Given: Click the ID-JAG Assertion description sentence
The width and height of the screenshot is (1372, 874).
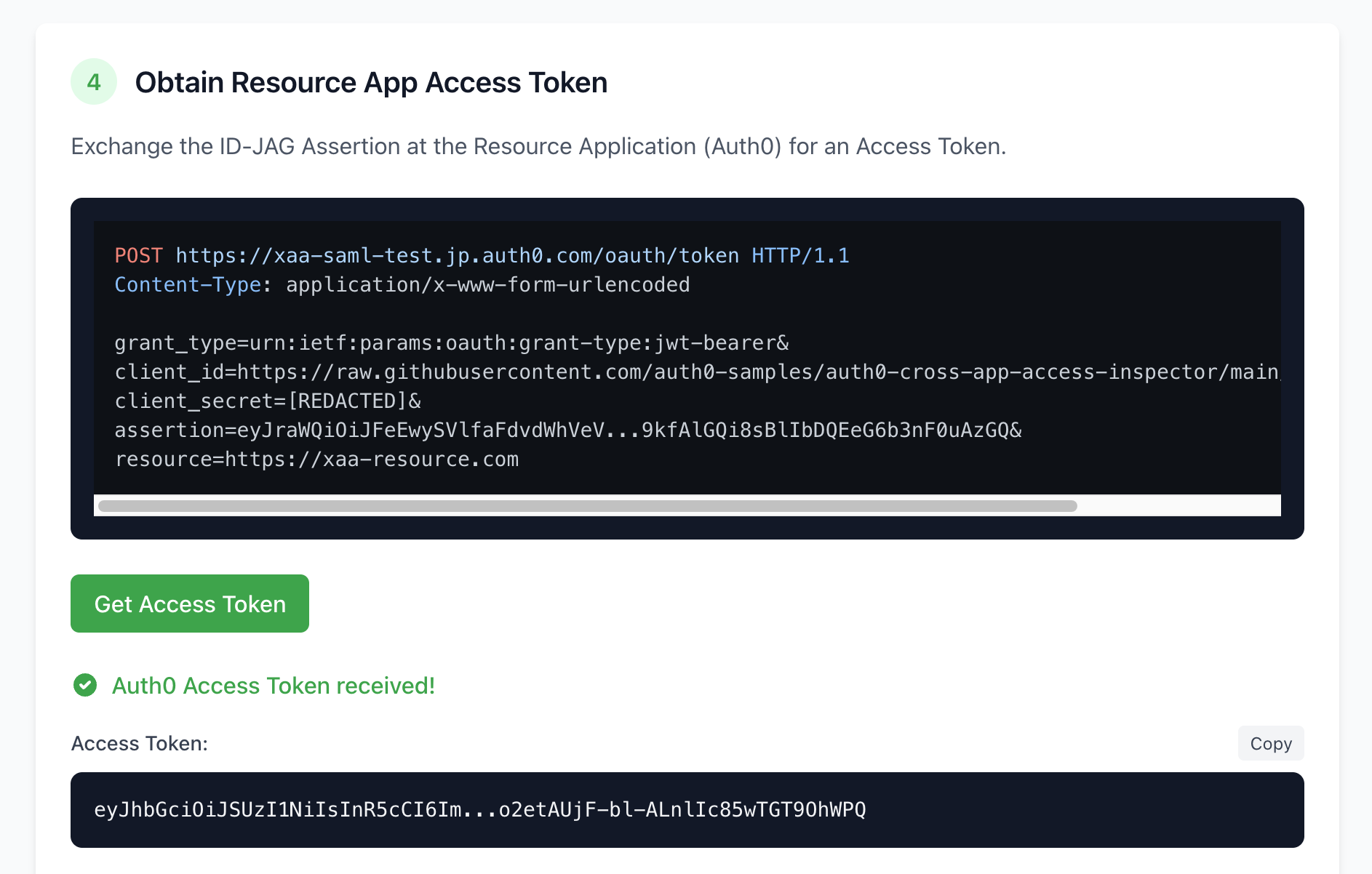Looking at the screenshot, I should tap(538, 146).
